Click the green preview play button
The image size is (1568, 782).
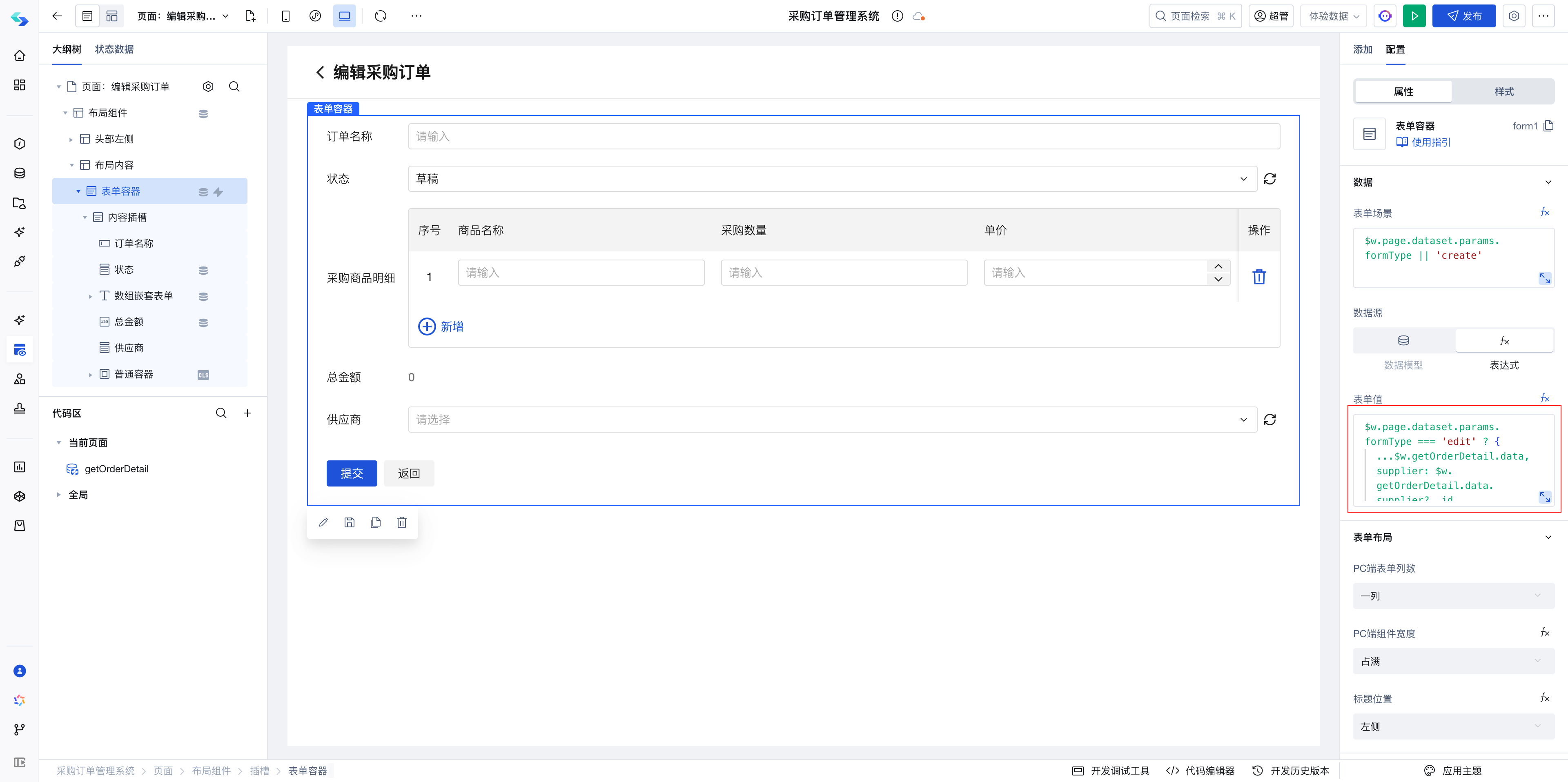tap(1414, 16)
